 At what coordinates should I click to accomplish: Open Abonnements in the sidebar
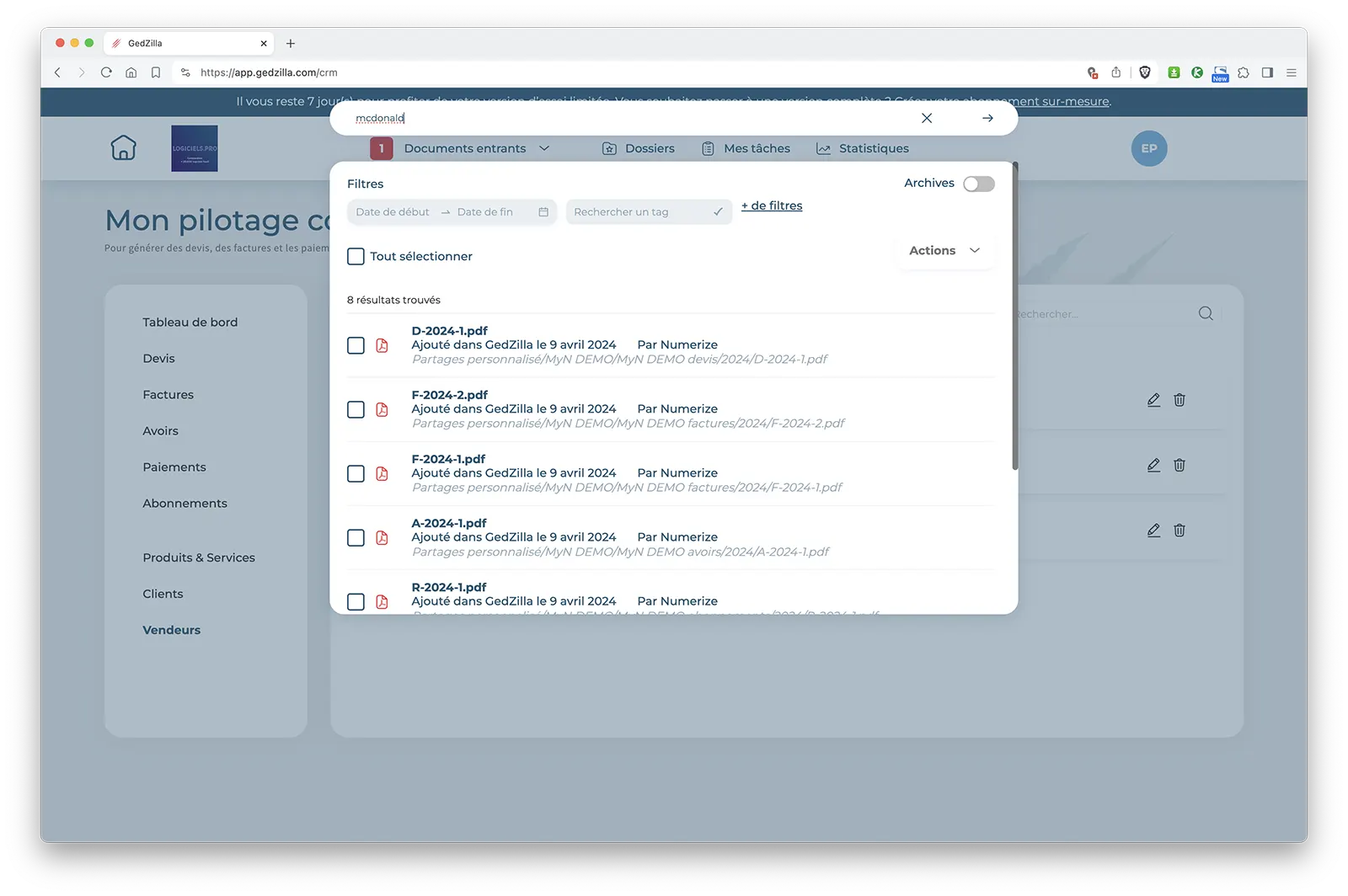(x=185, y=503)
